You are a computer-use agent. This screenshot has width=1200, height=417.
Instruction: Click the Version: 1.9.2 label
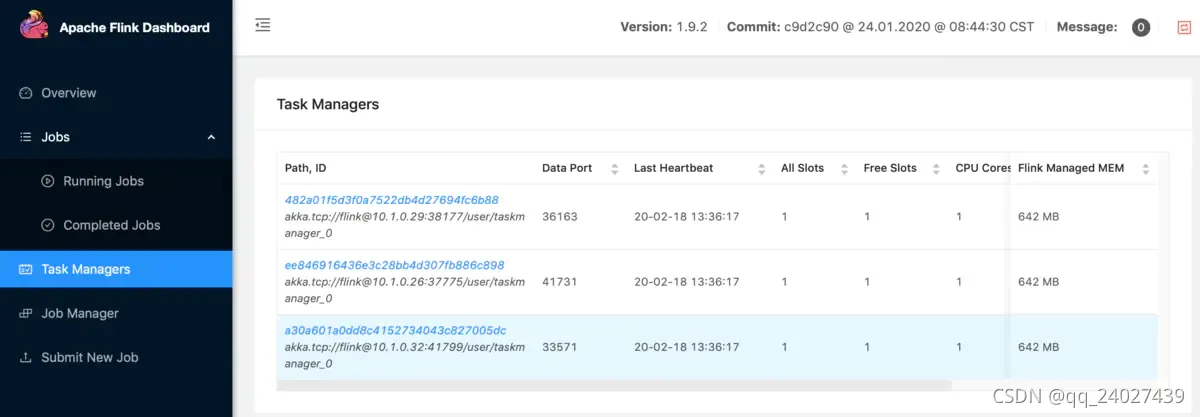click(664, 27)
